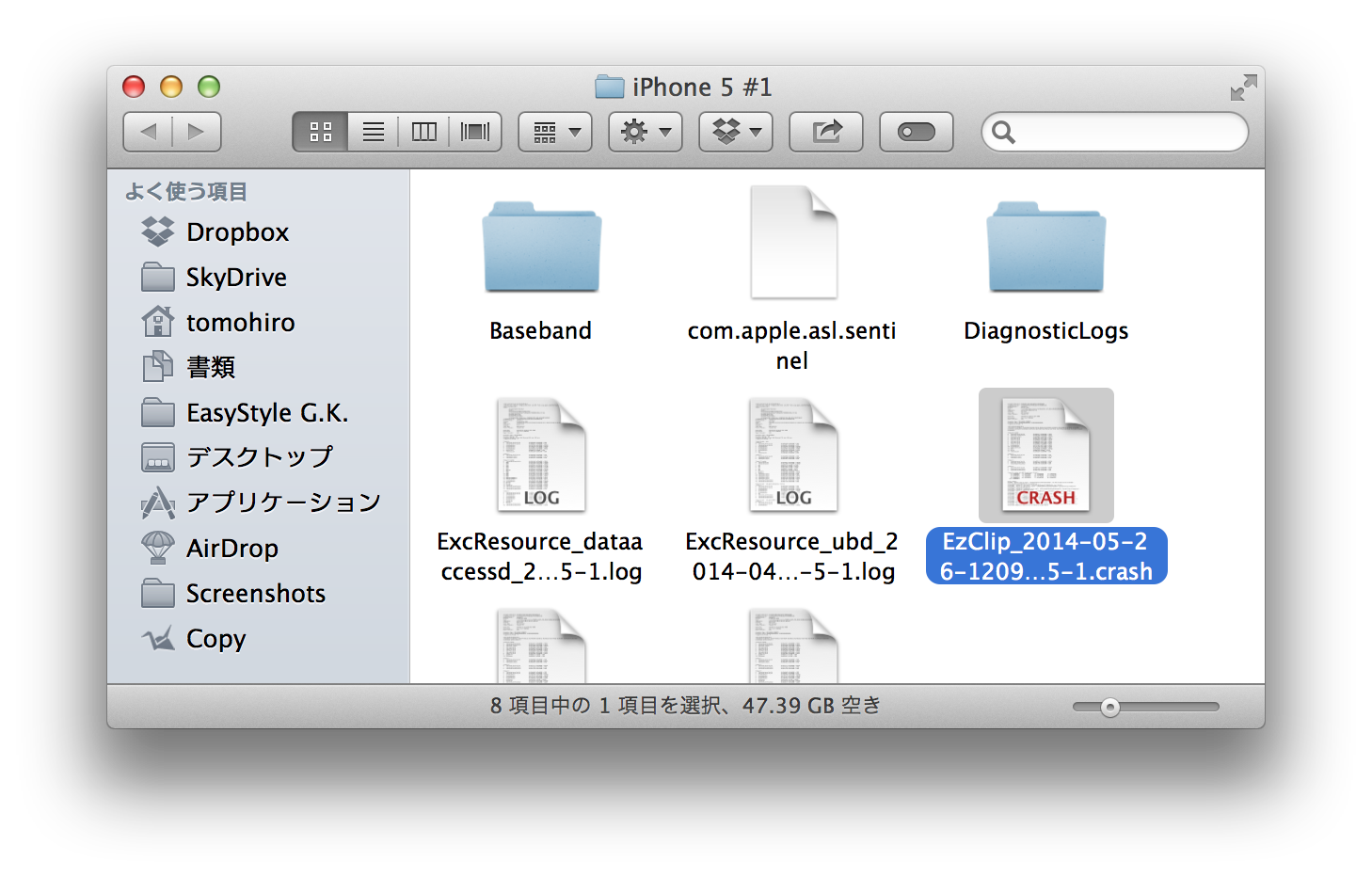Click the よく使う項目 sidebar header
Screen dimensions: 1372x877
(186, 192)
